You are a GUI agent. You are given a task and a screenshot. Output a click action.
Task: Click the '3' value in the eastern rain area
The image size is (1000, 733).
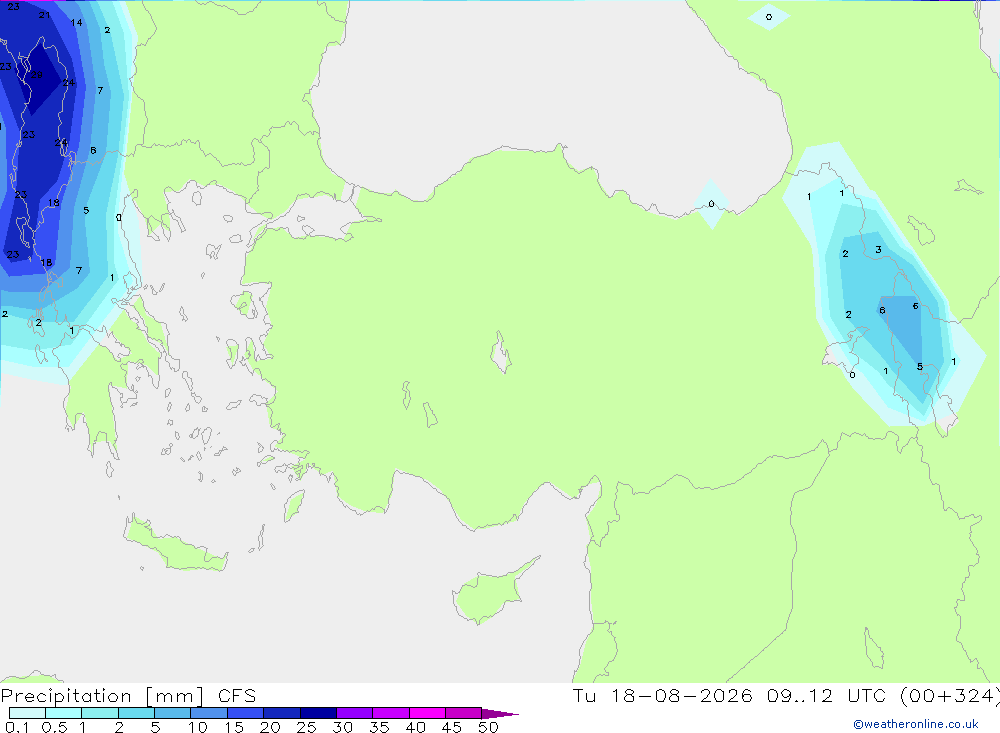[x=878, y=249]
